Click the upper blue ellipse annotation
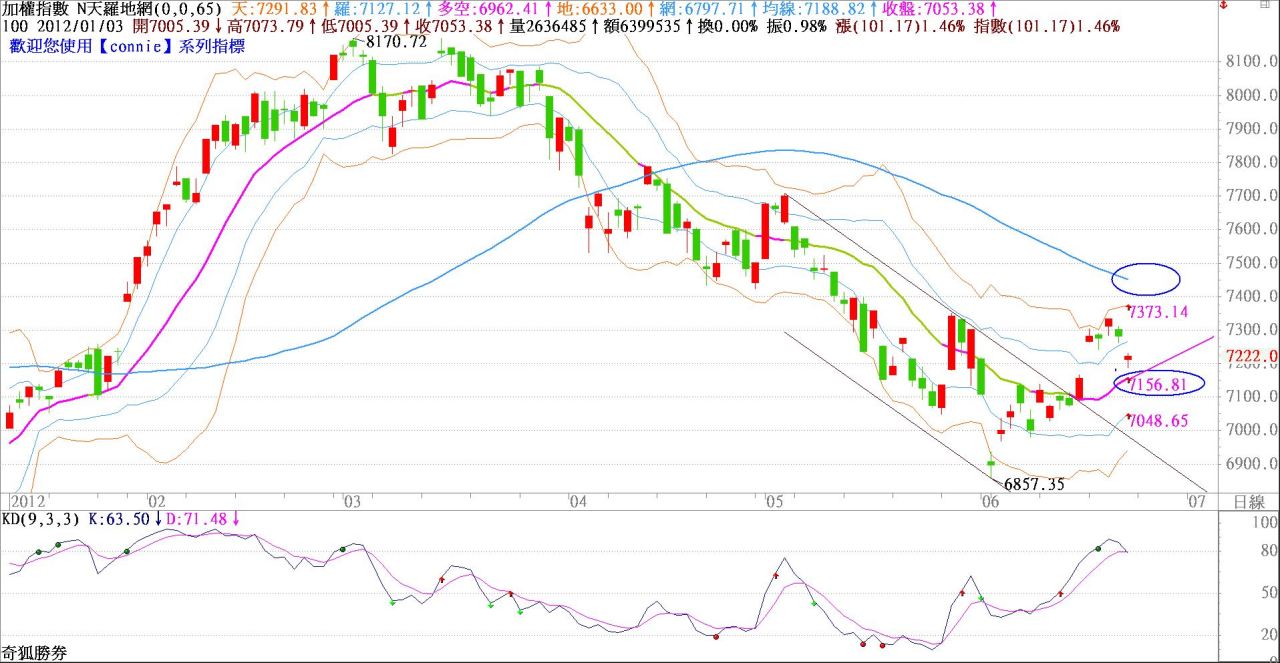Viewport: 1280px width, 663px height. click(1144, 278)
